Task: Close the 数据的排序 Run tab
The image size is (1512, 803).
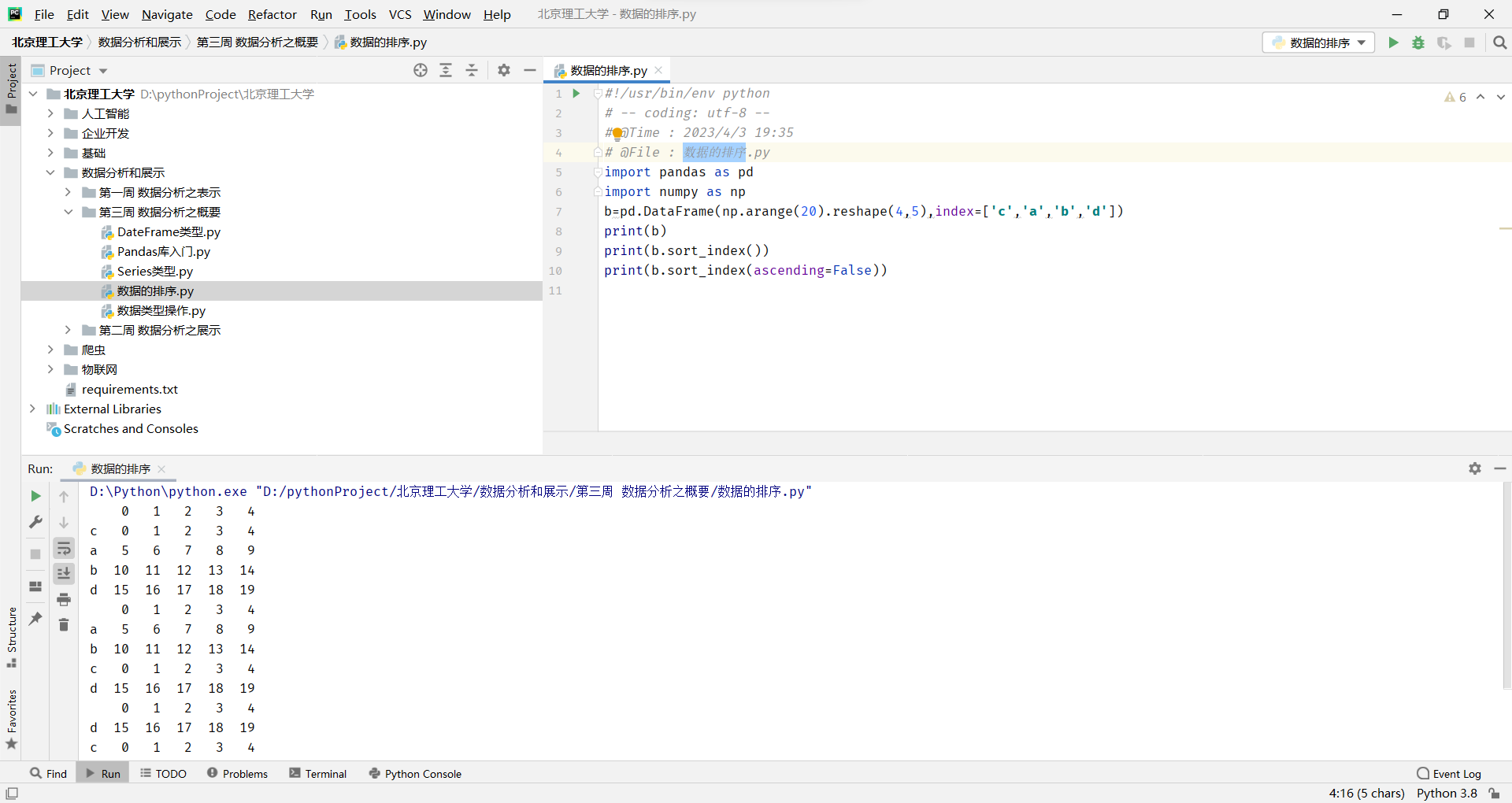Action: click(161, 468)
